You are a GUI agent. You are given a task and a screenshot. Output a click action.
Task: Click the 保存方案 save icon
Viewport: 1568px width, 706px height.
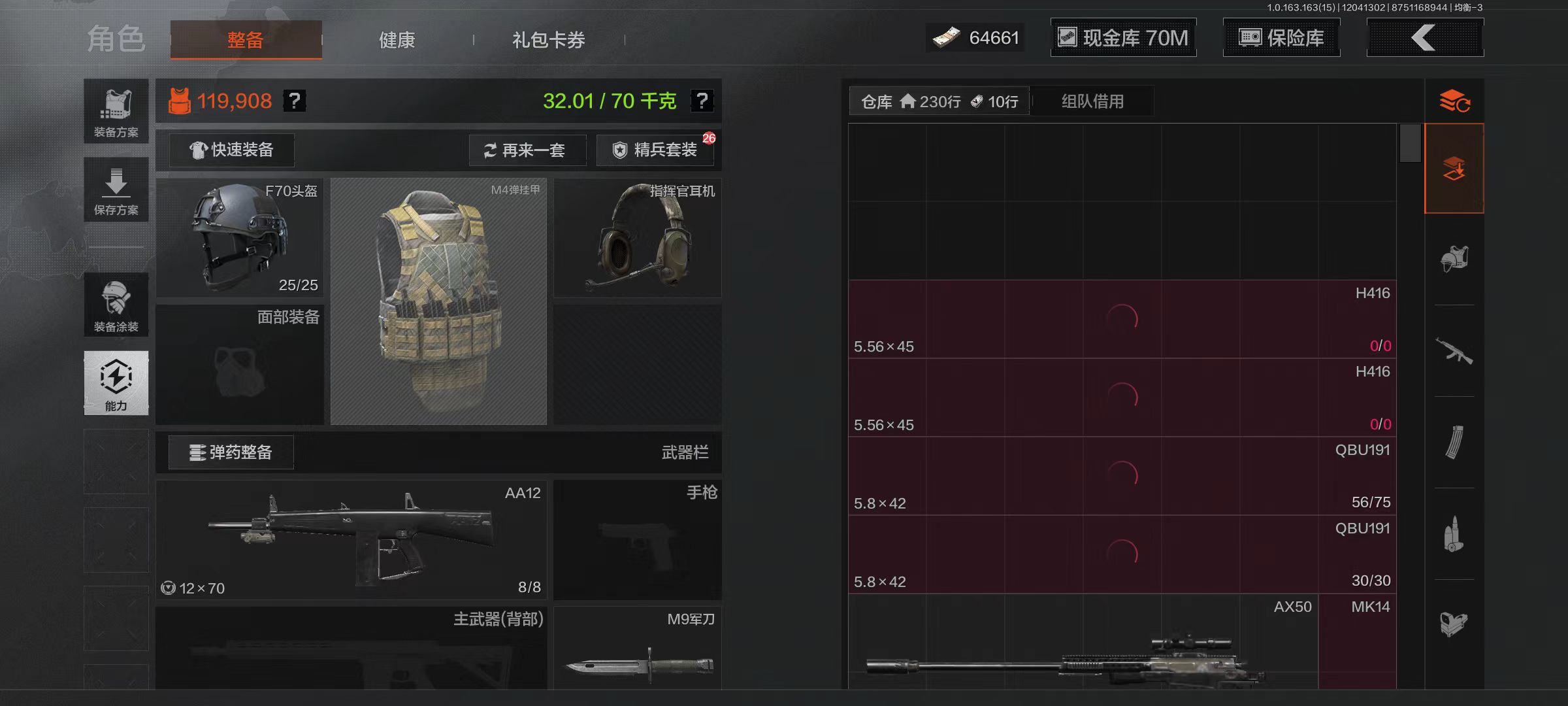click(x=116, y=190)
